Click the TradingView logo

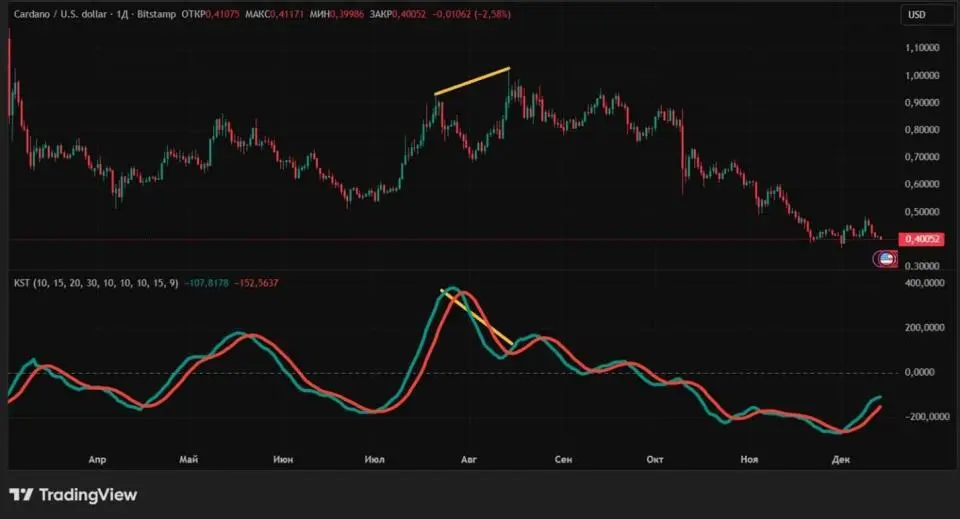(x=73, y=495)
